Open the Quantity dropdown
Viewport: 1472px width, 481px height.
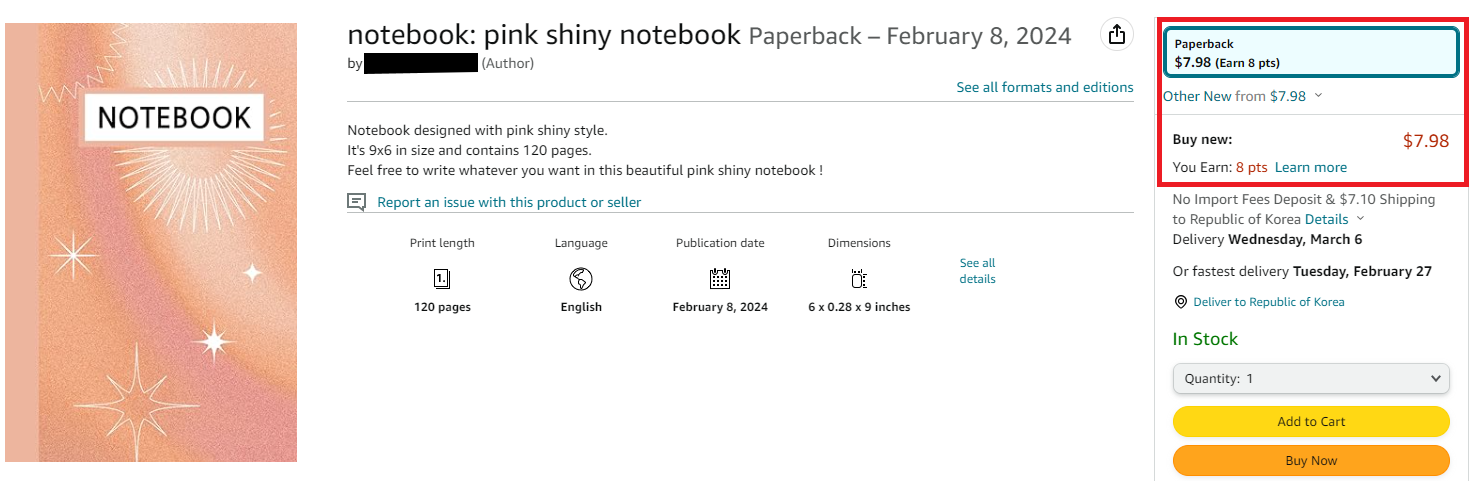point(1311,379)
